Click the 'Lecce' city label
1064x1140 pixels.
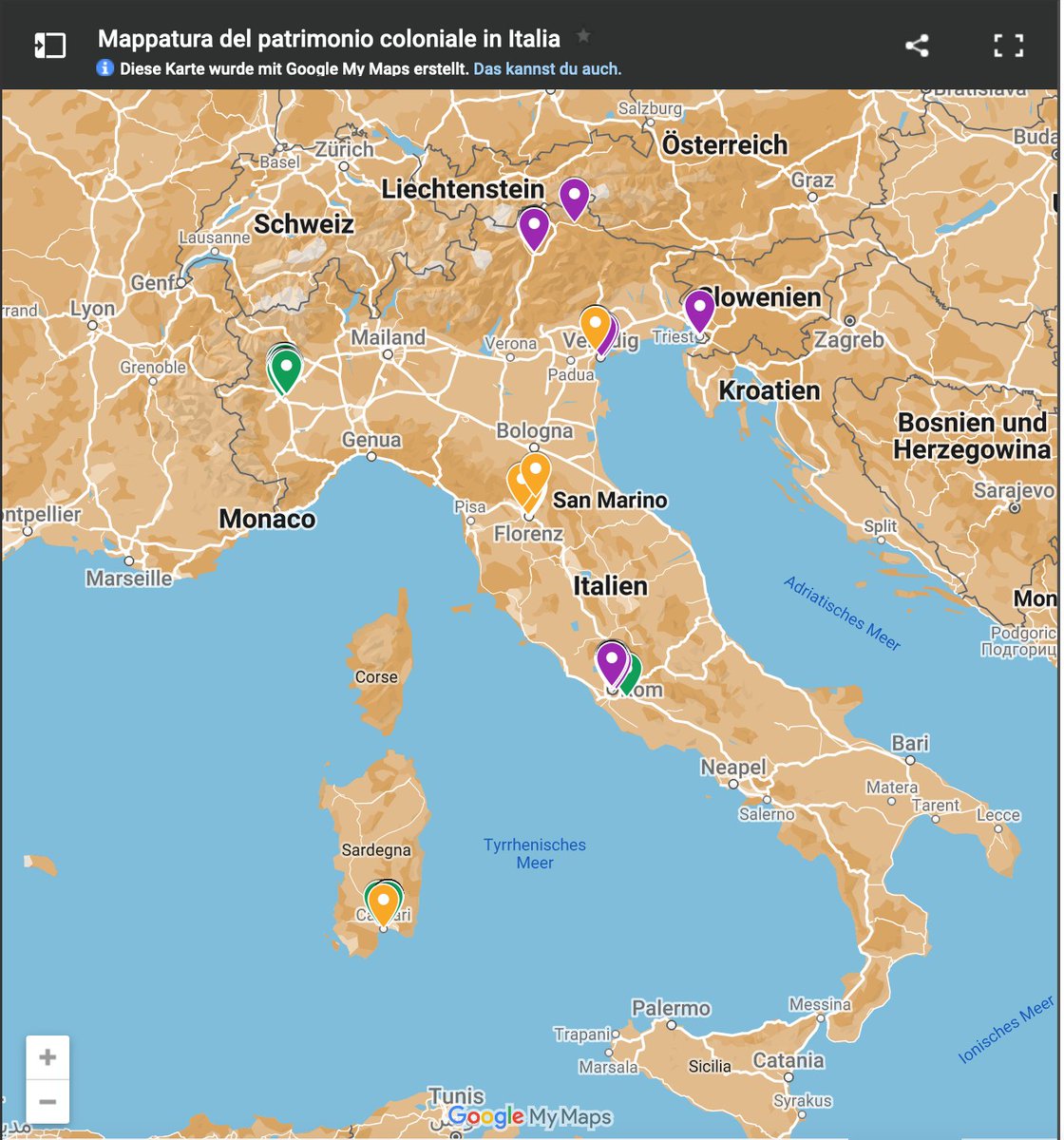pyautogui.click(x=997, y=814)
